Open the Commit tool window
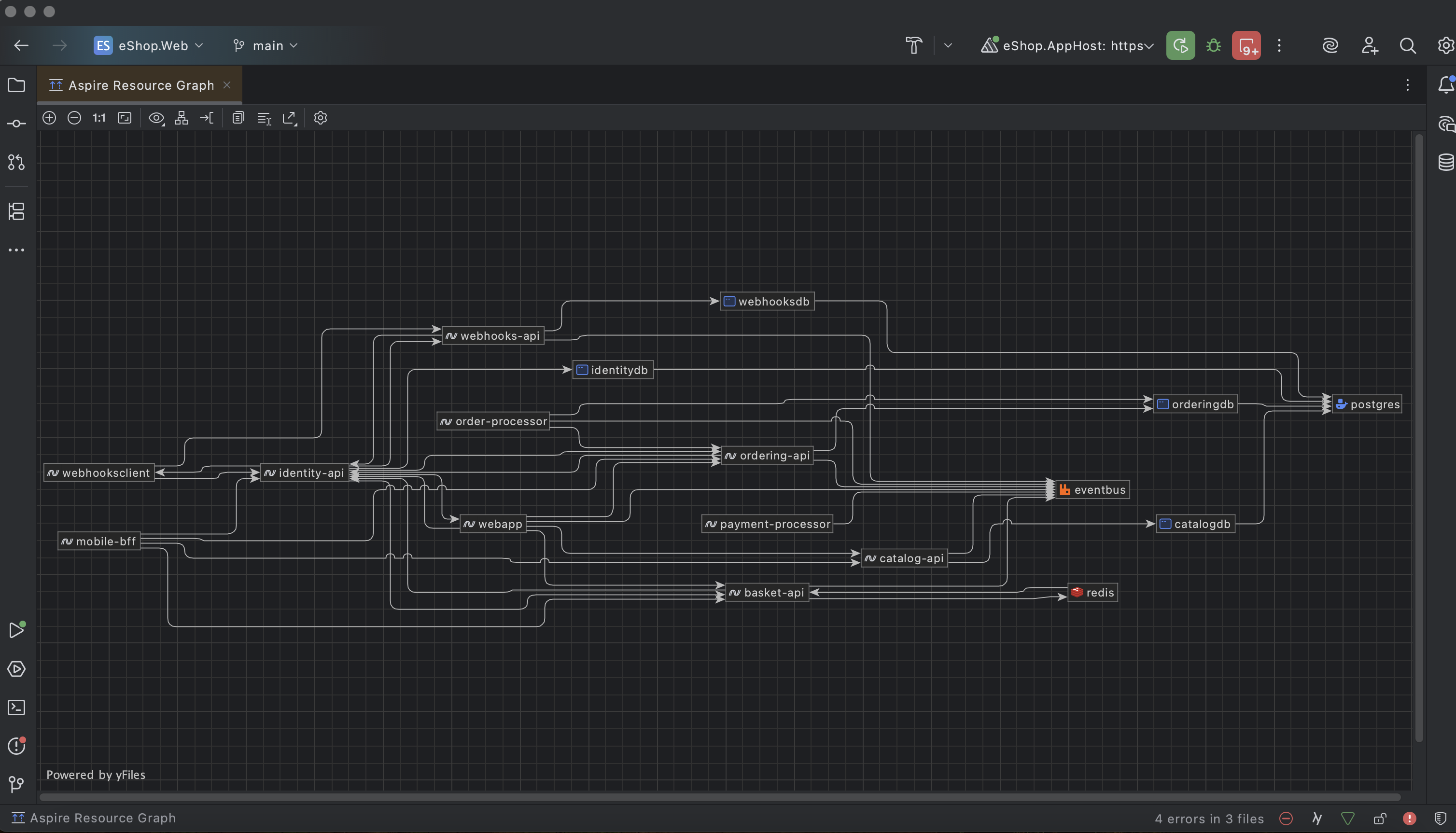Viewport: 1456px width, 833px height. coord(16,124)
